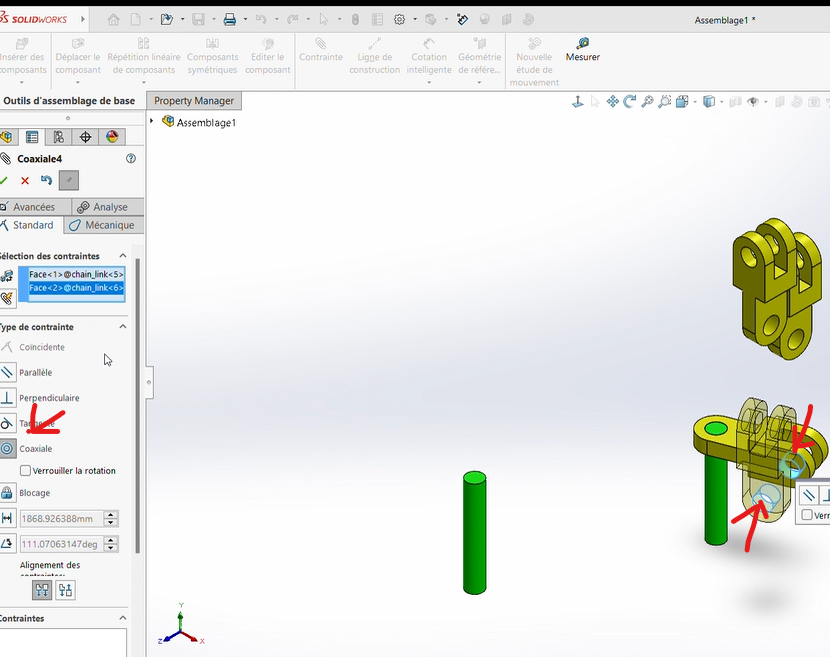Viewport: 830px width, 657px height.
Task: Select Face<1>@chain_link<5> in selection list
Action: click(76, 274)
